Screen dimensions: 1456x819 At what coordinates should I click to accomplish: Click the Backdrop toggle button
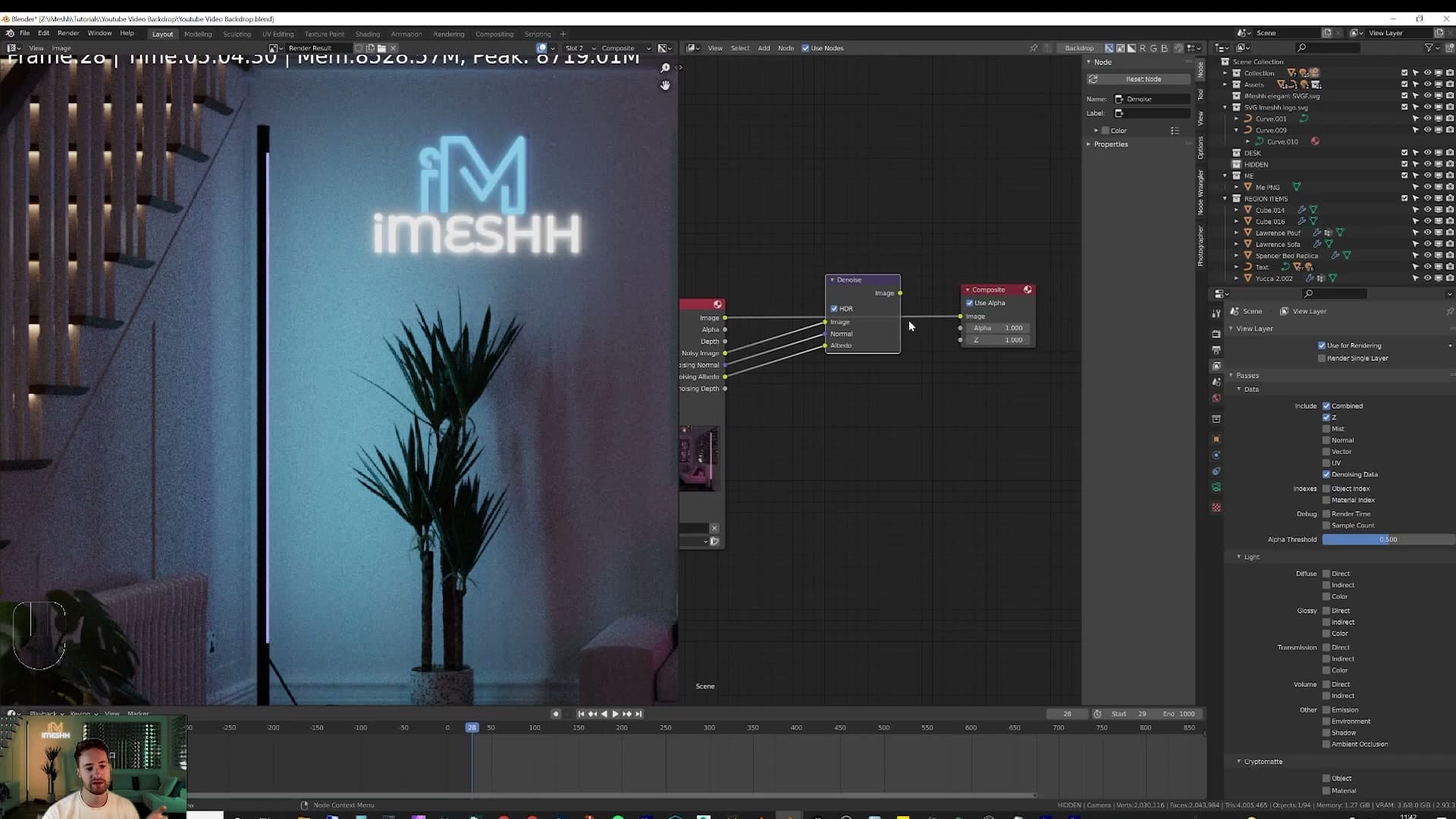coord(1079,48)
